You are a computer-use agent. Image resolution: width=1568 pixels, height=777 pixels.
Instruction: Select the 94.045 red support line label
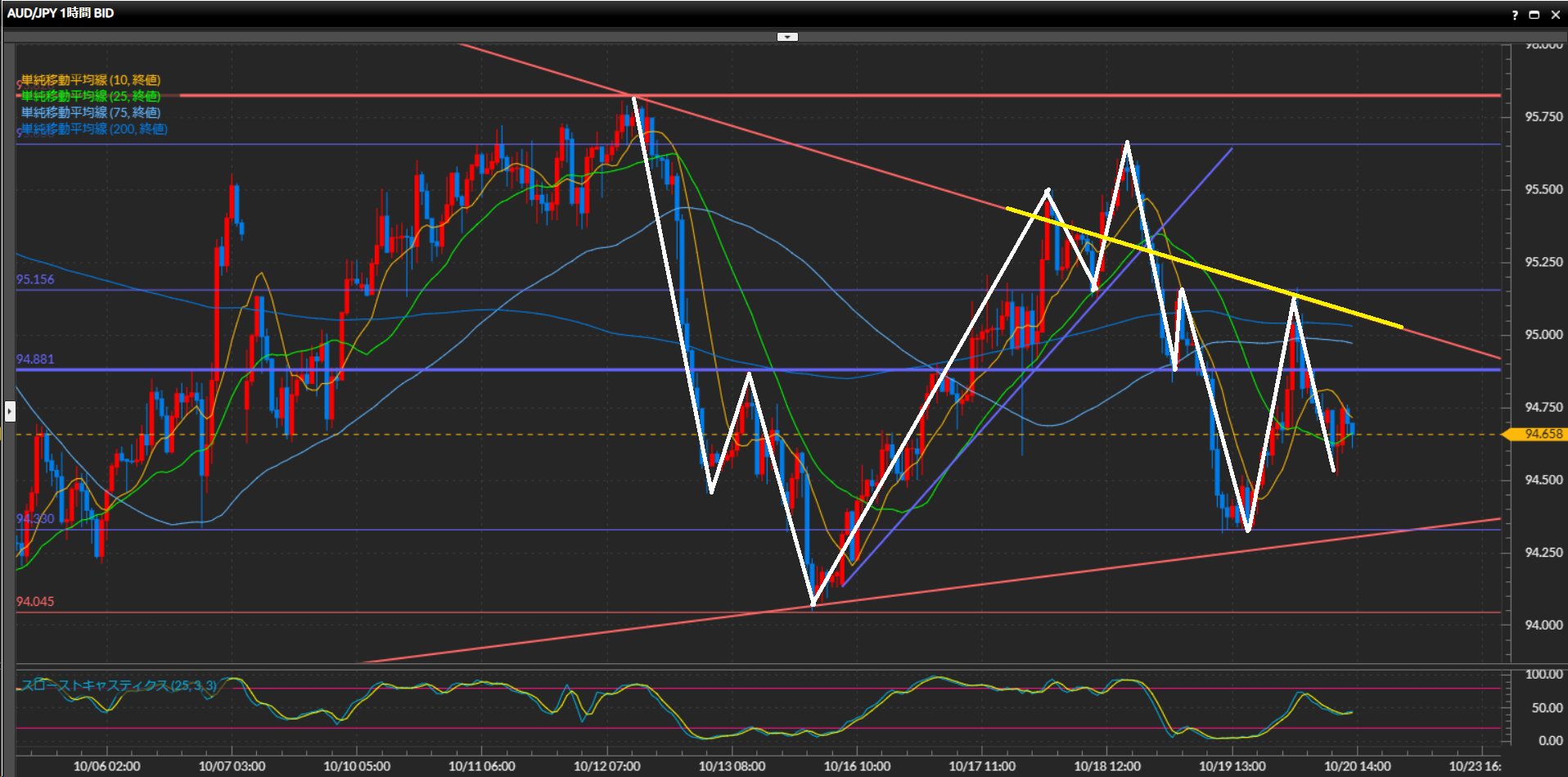coord(35,602)
